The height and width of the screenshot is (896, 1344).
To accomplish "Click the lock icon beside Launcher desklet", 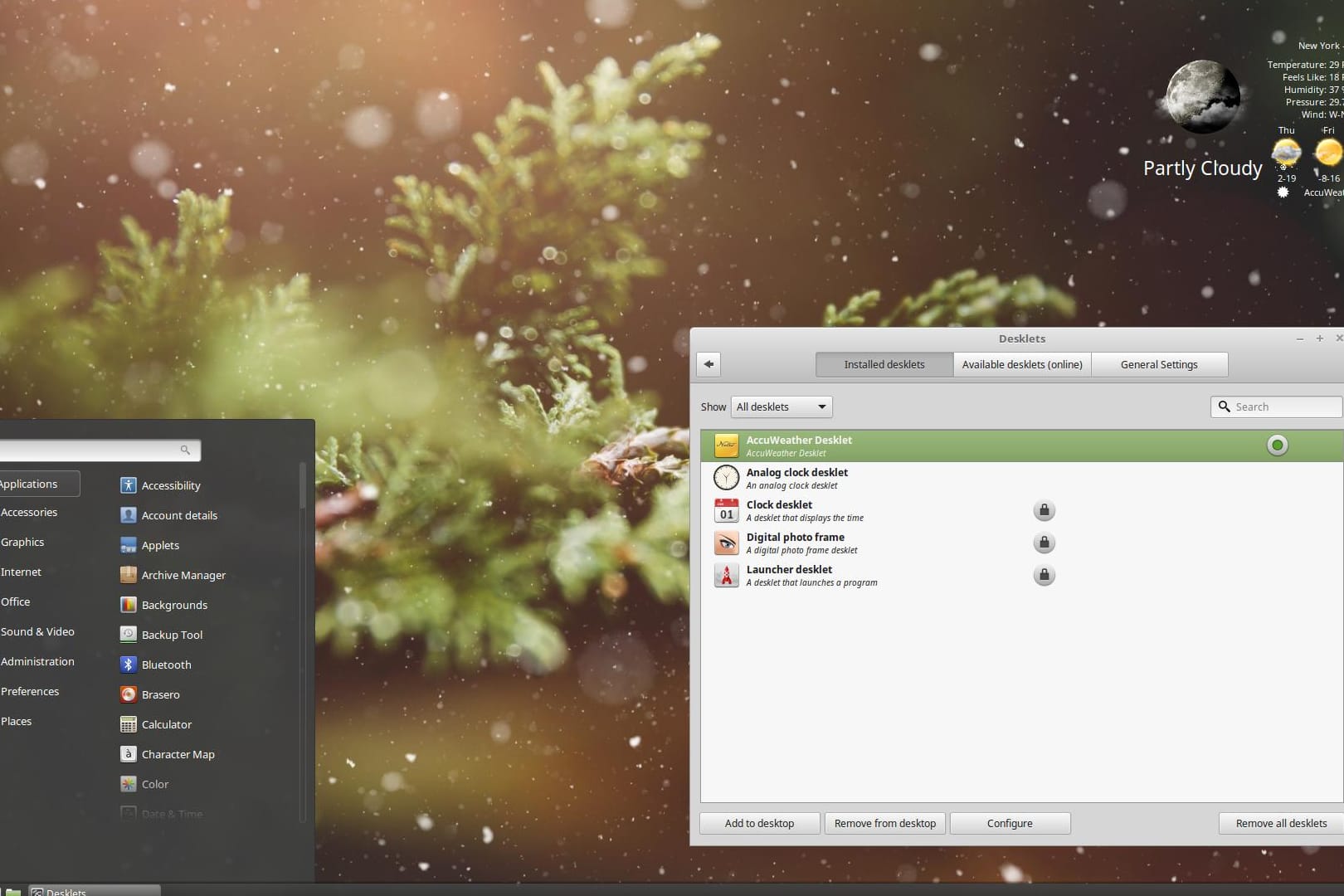I will (1044, 575).
